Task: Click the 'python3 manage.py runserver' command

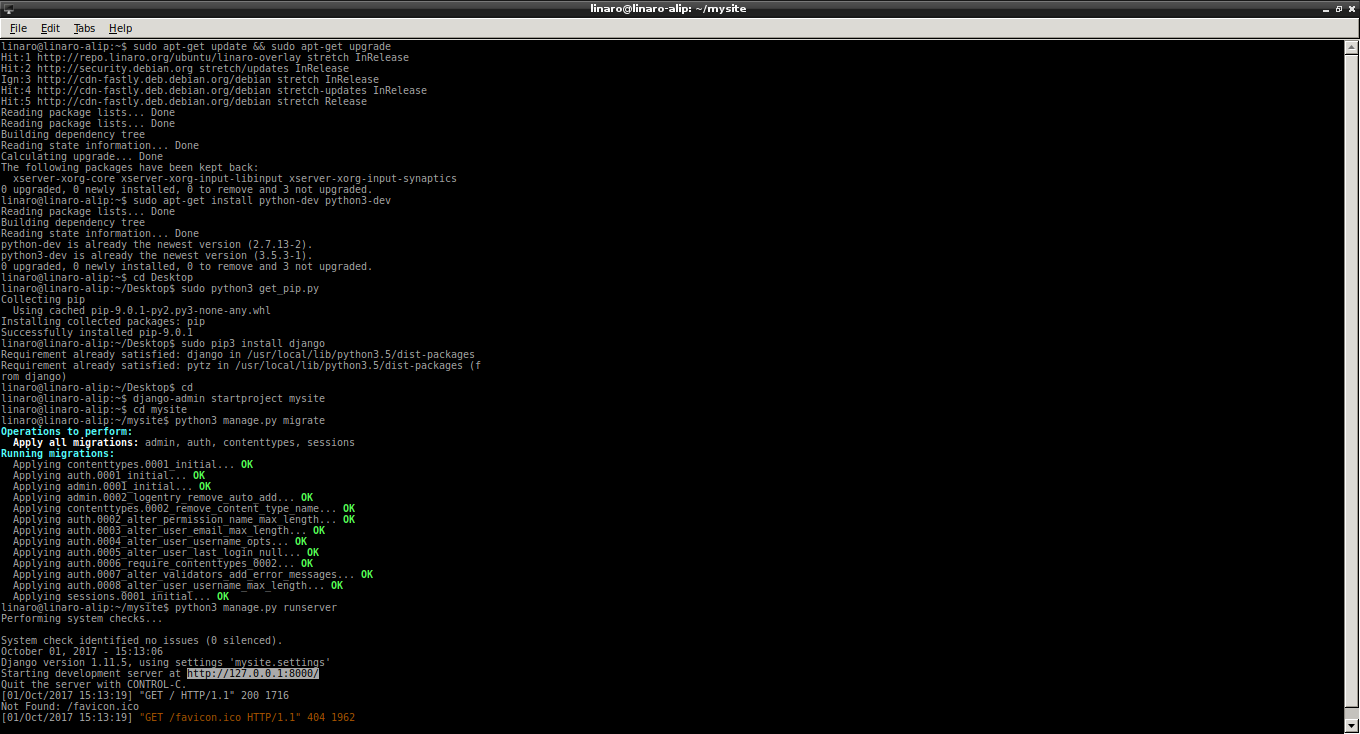Action: [x=256, y=608]
